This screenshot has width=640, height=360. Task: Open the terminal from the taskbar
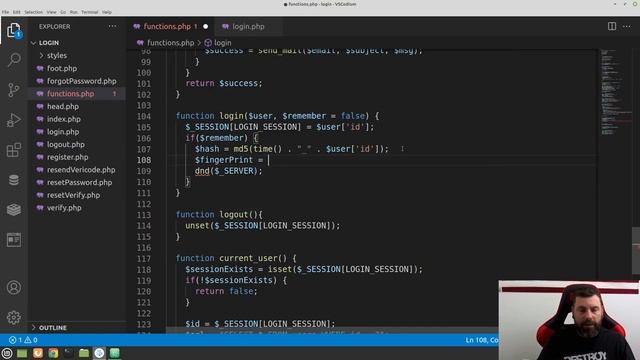(68, 353)
